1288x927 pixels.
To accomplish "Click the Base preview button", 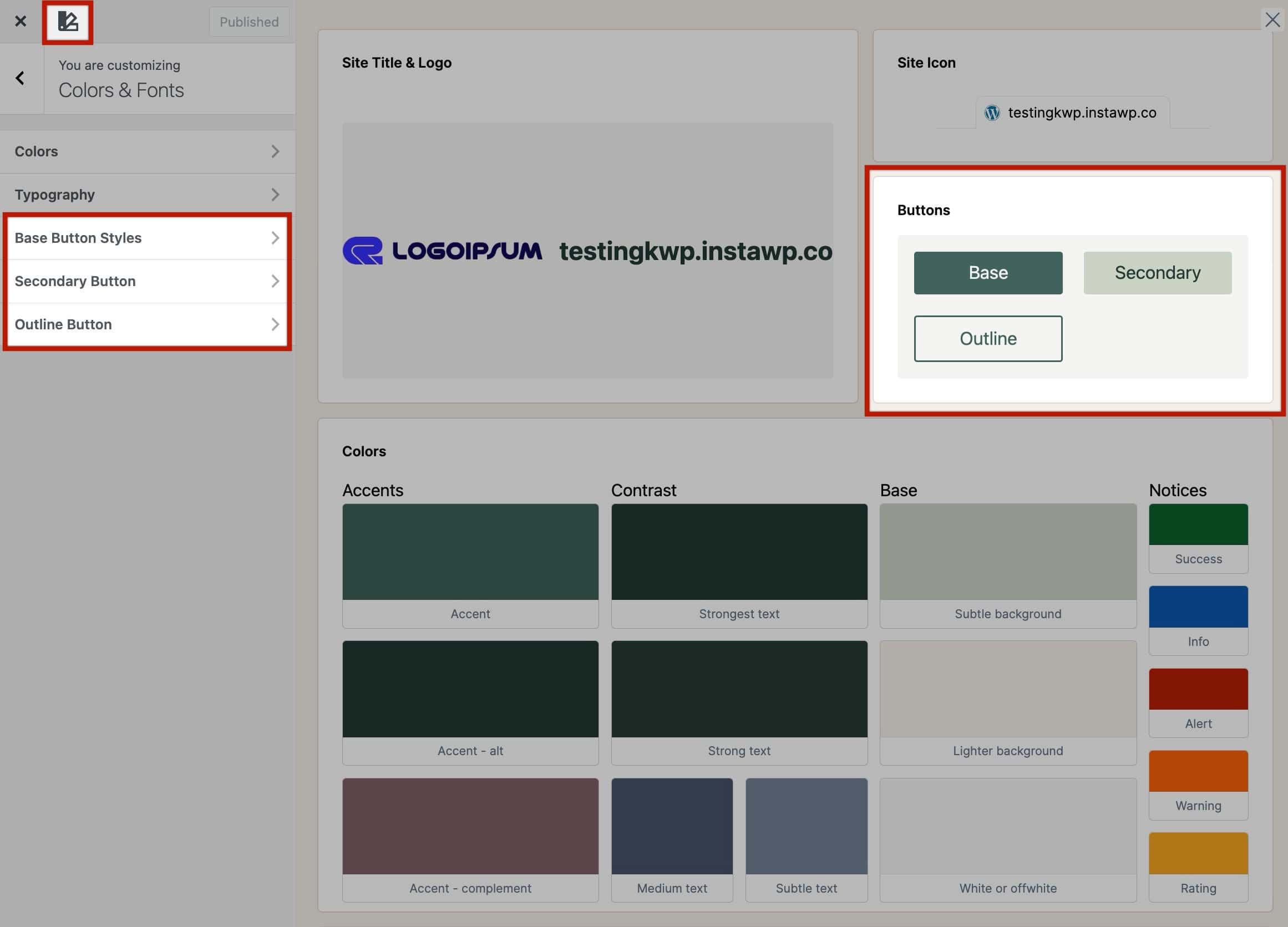I will click(987, 273).
